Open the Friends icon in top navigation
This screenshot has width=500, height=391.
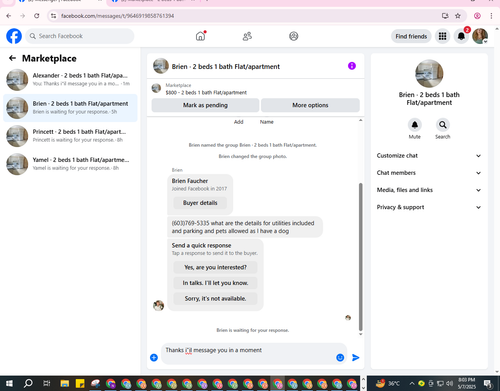247,36
